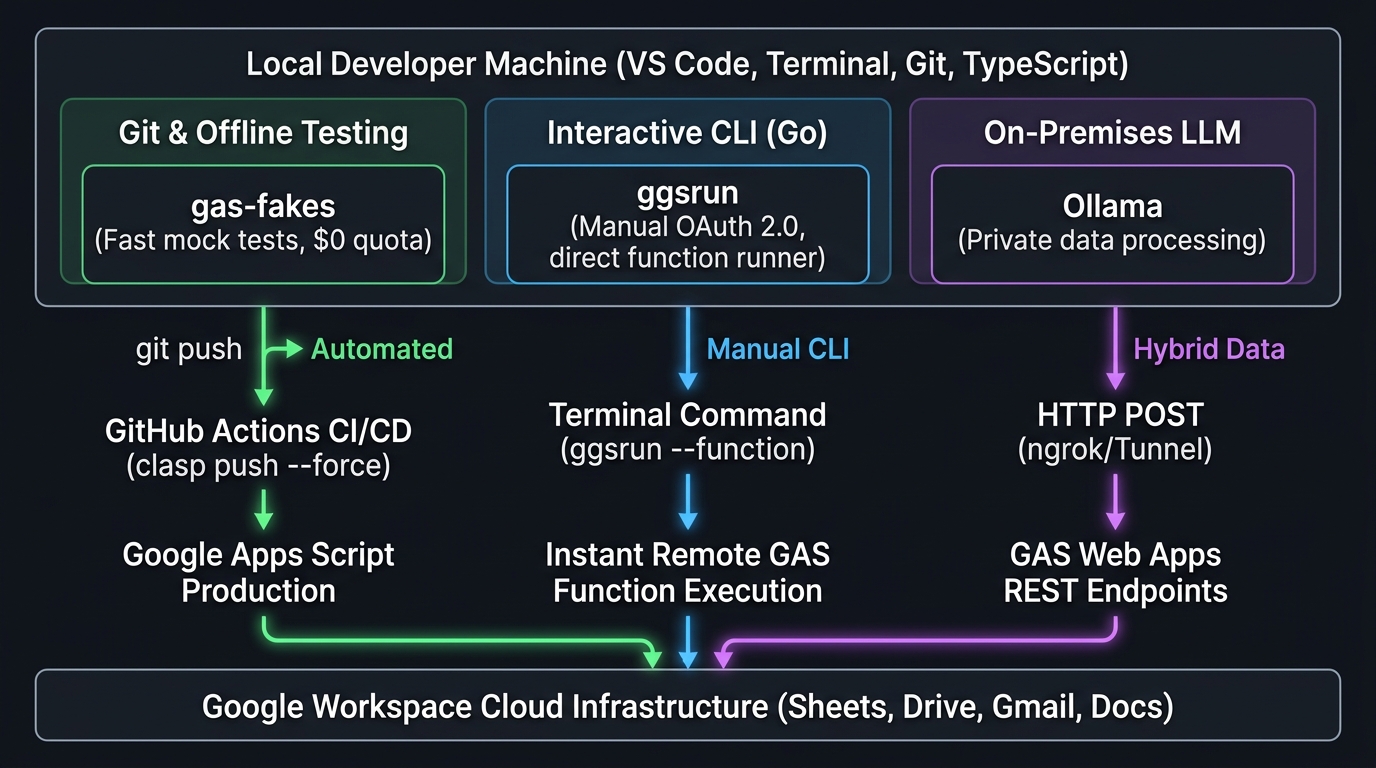Screen dimensions: 1376x768
Task: Select the GitHub Actions CI/CD text
Action: click(258, 431)
